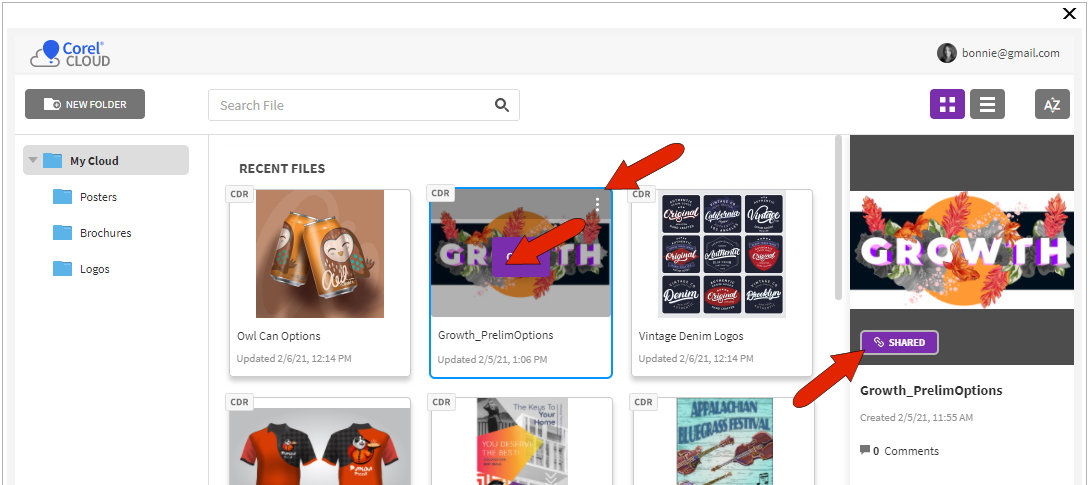Open the Brochures folder
The width and height of the screenshot is (1092, 485).
(106, 233)
